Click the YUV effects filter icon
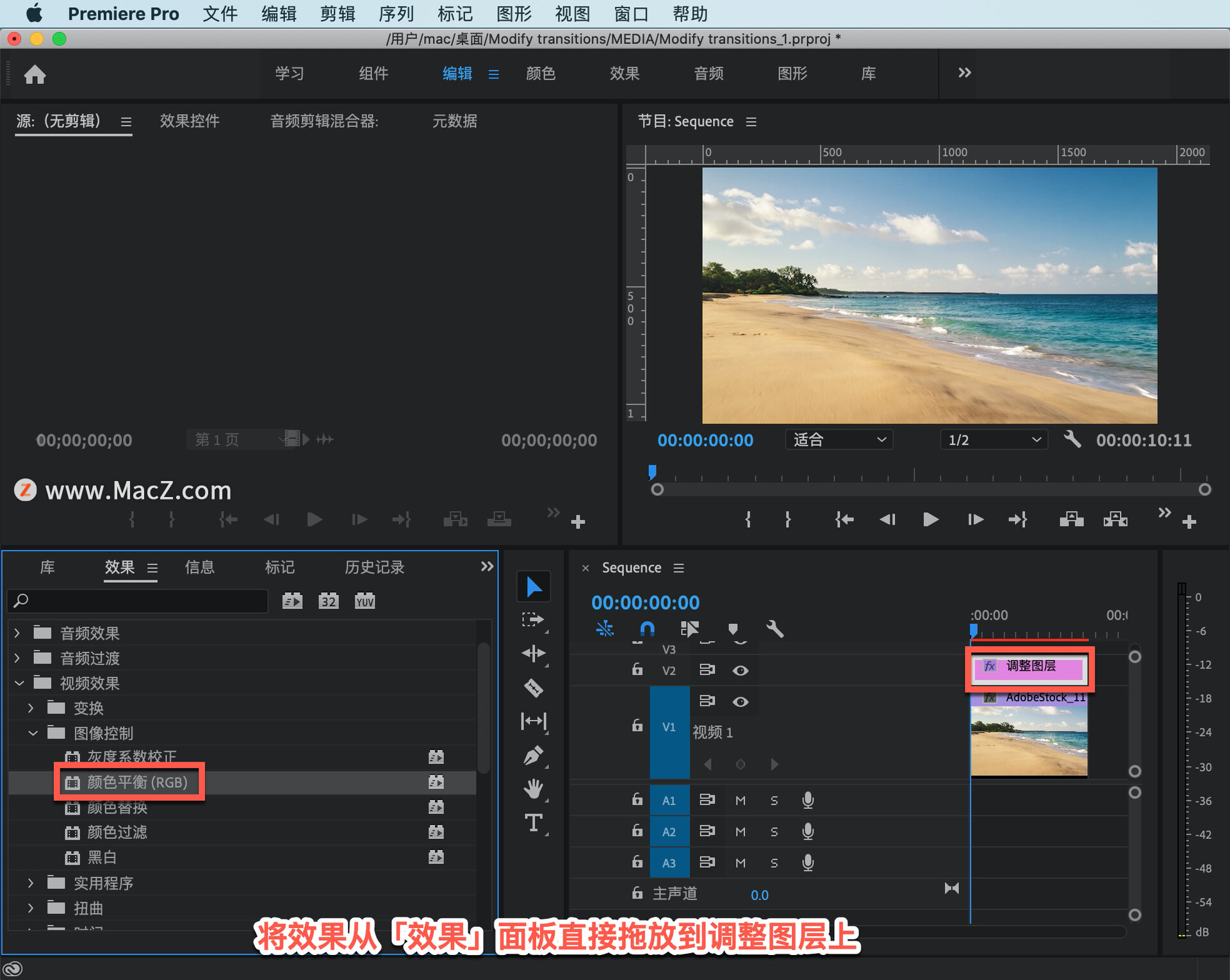Viewport: 1230px width, 980px height. (365, 601)
